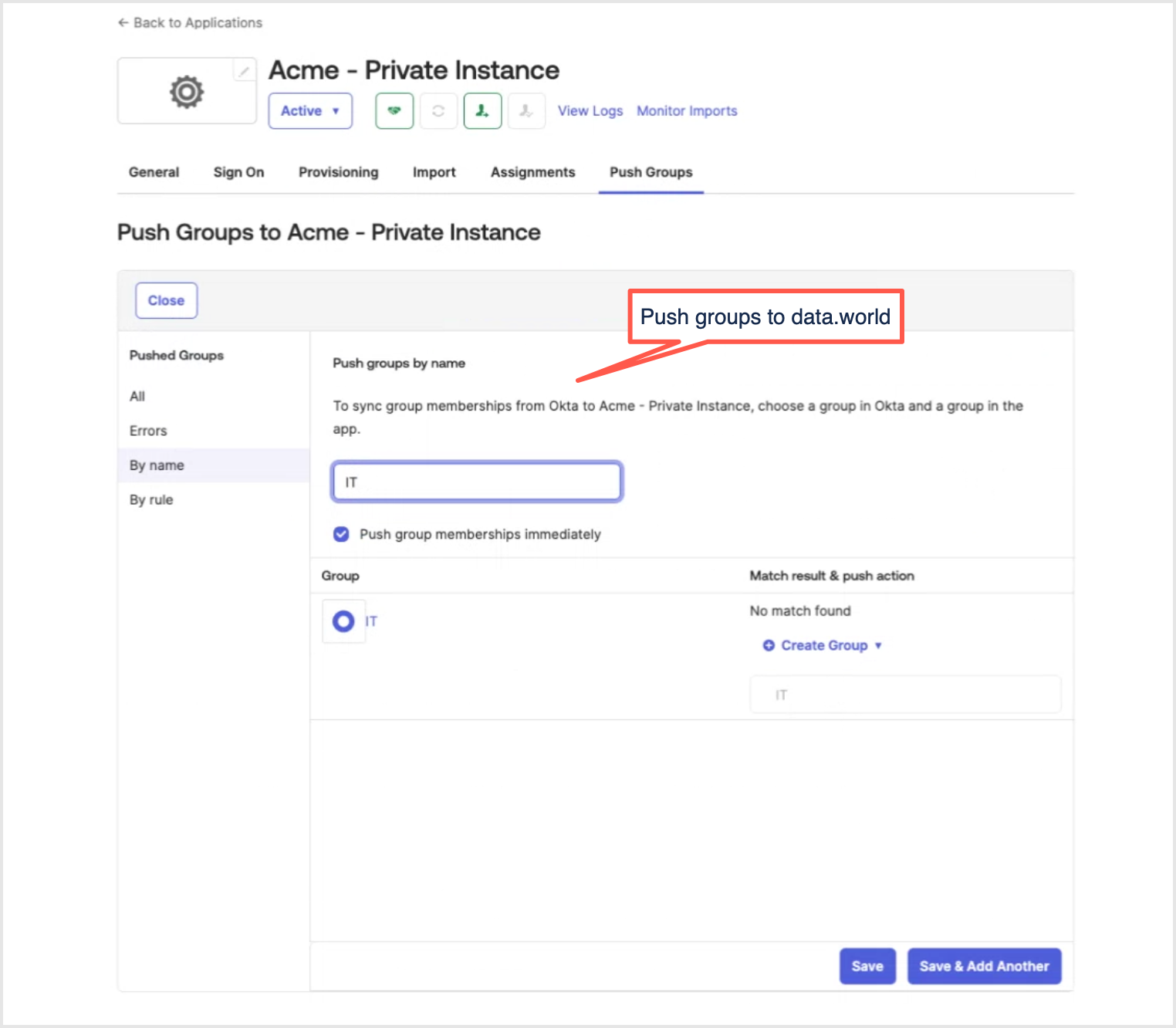Toggle Push group memberships immediately checkbox
Viewport: 1176px width, 1028px height.
coord(341,534)
